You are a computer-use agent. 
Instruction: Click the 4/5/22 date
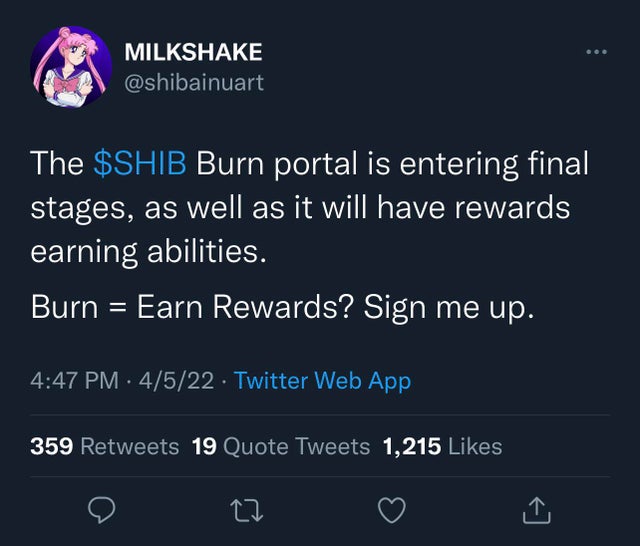pyautogui.click(x=176, y=381)
